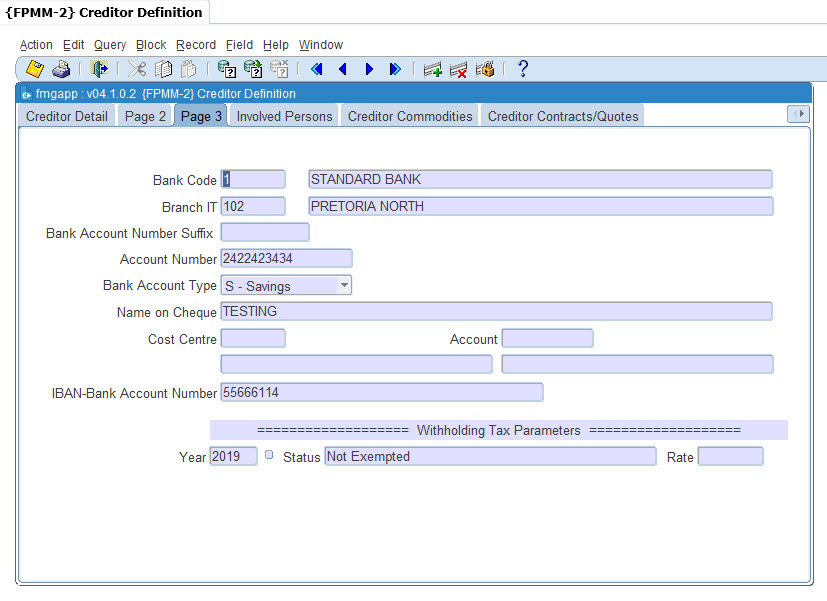Open the Record menu

point(196,45)
